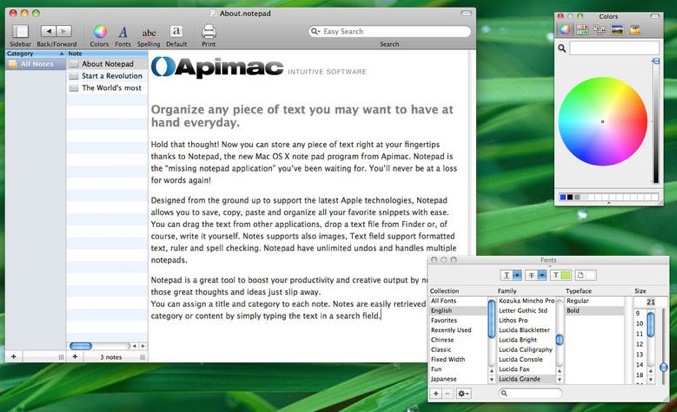The image size is (677, 412).
Task: Click the current color preview bar
Action: 614,48
